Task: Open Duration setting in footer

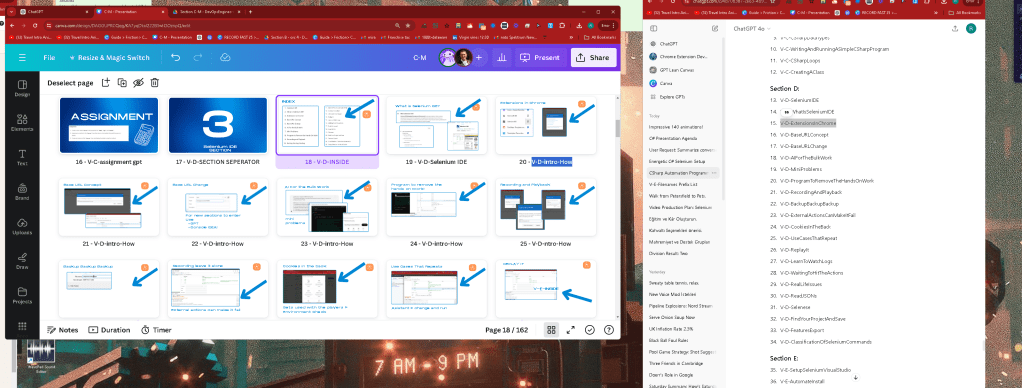Action: tap(110, 330)
